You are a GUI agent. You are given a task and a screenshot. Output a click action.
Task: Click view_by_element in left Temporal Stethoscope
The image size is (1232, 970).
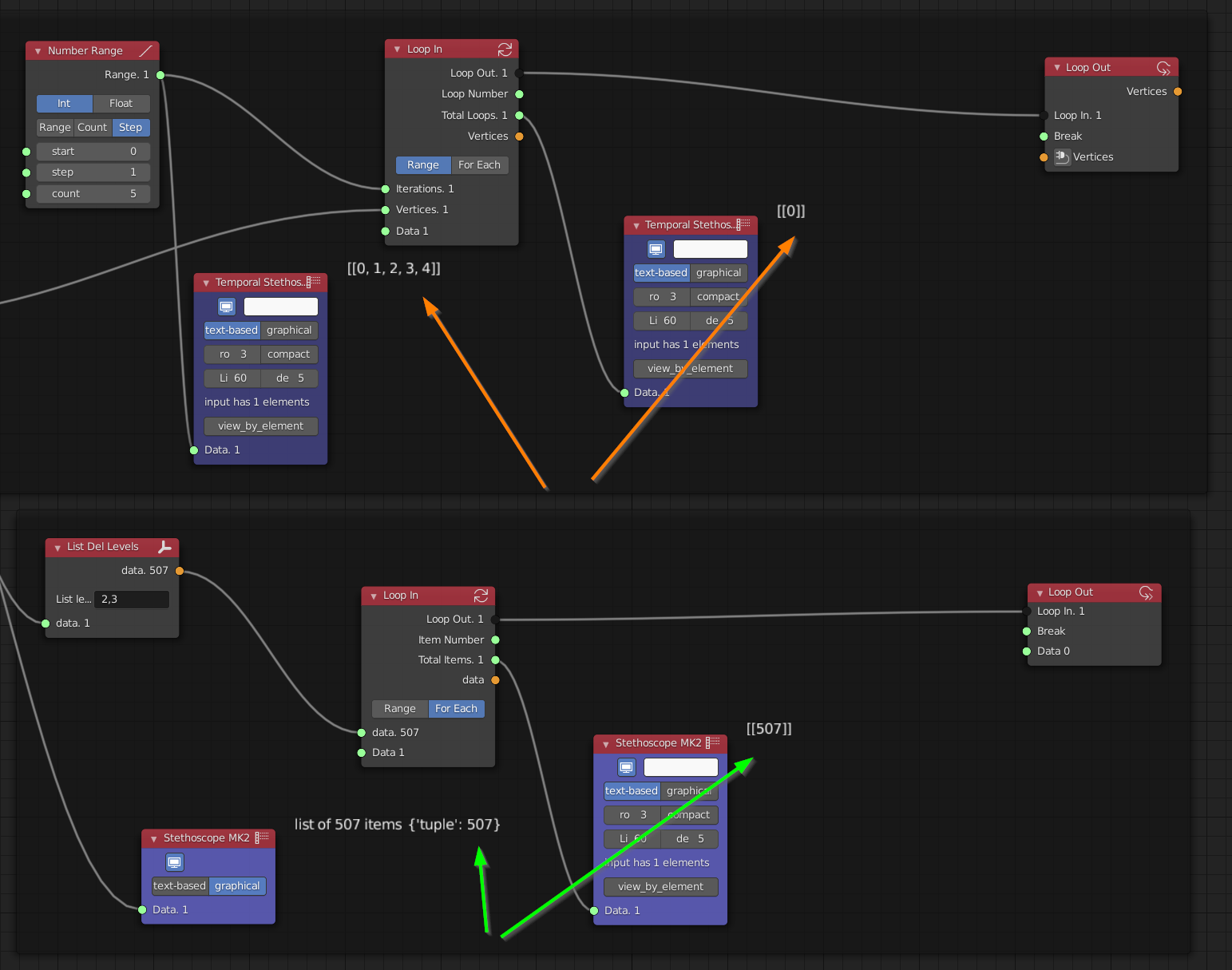(x=261, y=426)
